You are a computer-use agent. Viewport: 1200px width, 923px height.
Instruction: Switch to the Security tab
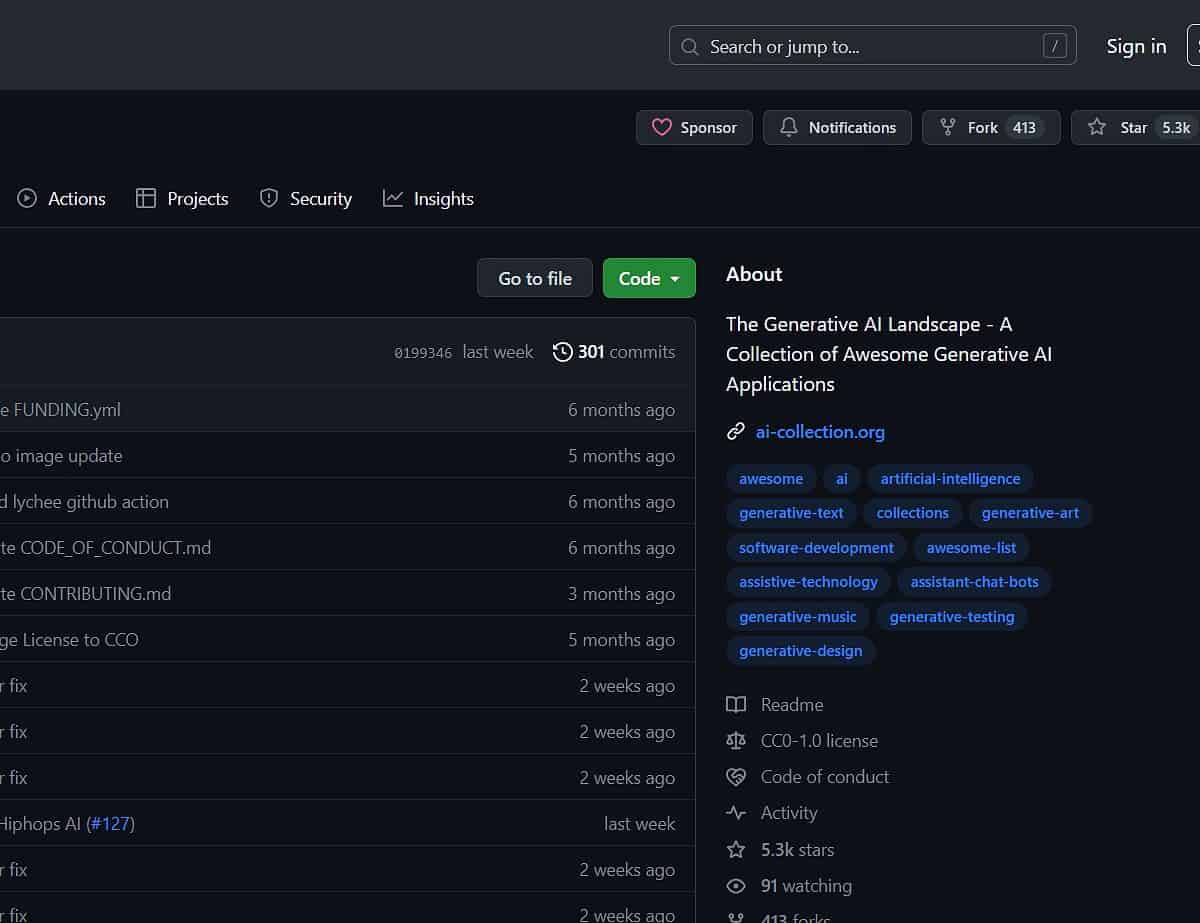click(319, 198)
